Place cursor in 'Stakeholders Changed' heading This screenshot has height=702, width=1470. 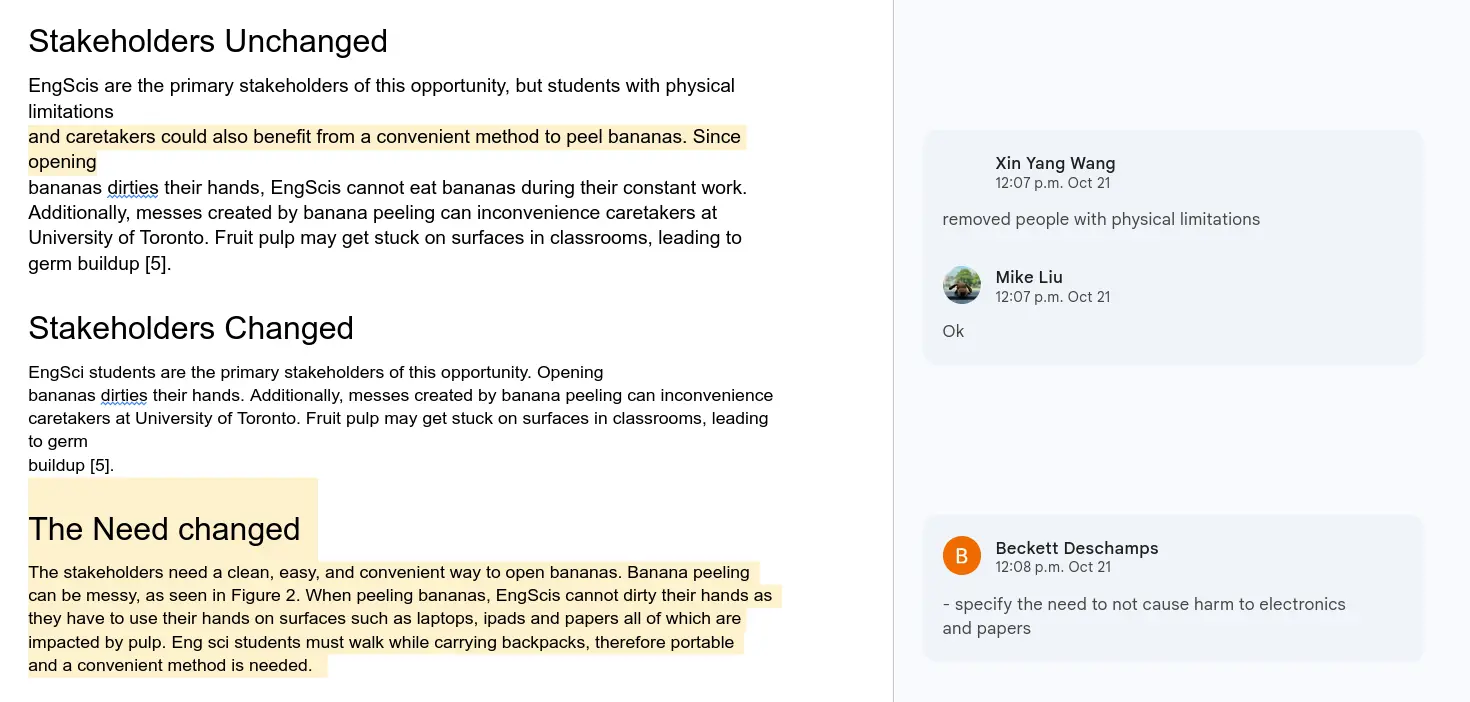tap(190, 328)
